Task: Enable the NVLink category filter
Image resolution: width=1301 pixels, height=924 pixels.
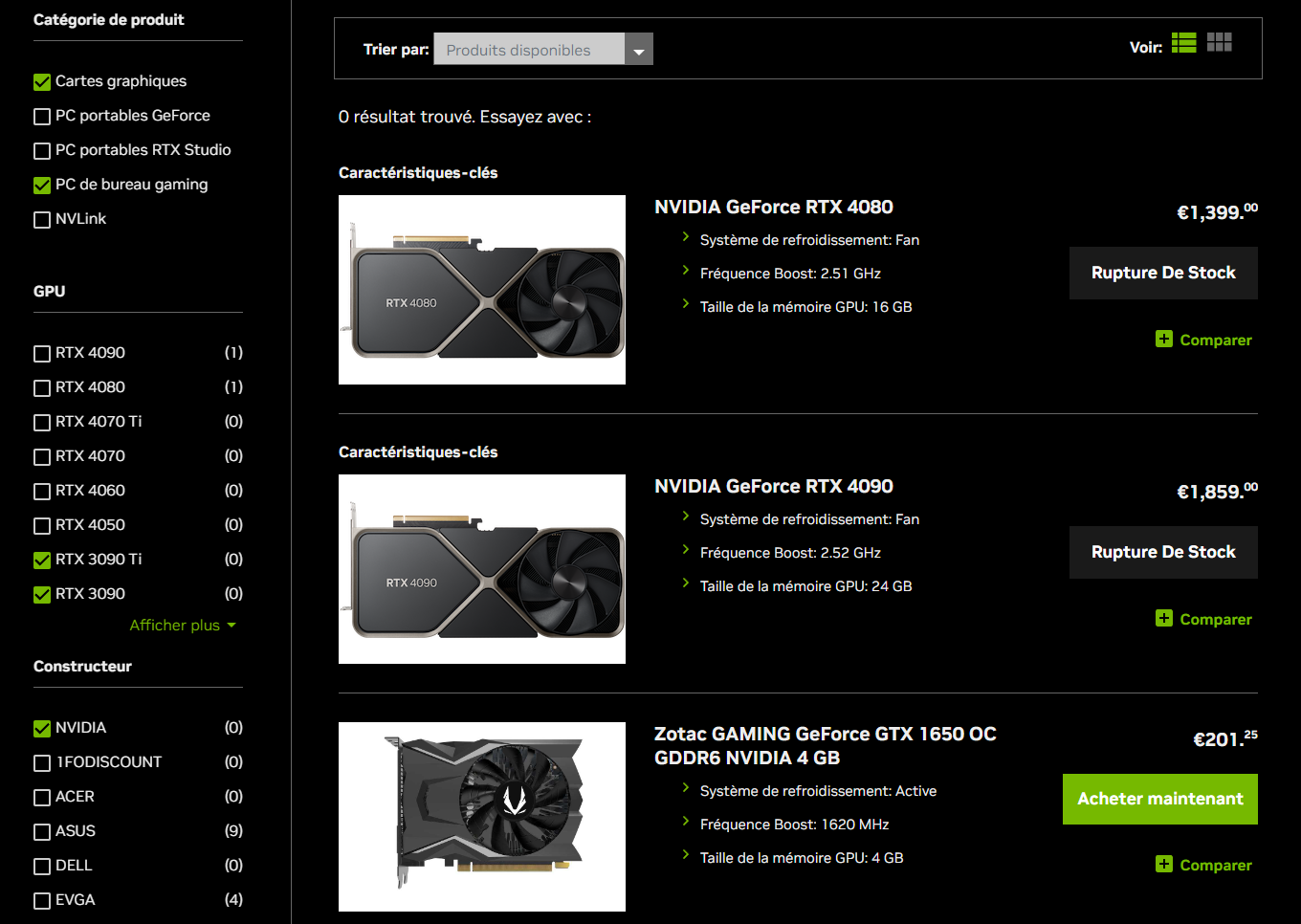Action: click(42, 220)
